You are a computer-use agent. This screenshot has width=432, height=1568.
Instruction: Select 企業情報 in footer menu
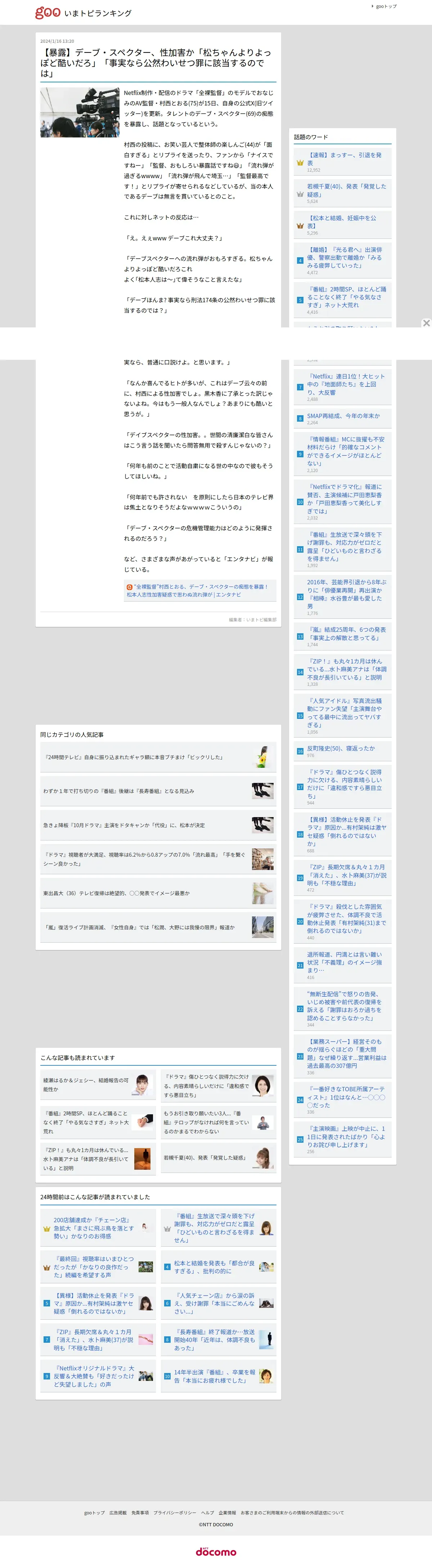227,1513
